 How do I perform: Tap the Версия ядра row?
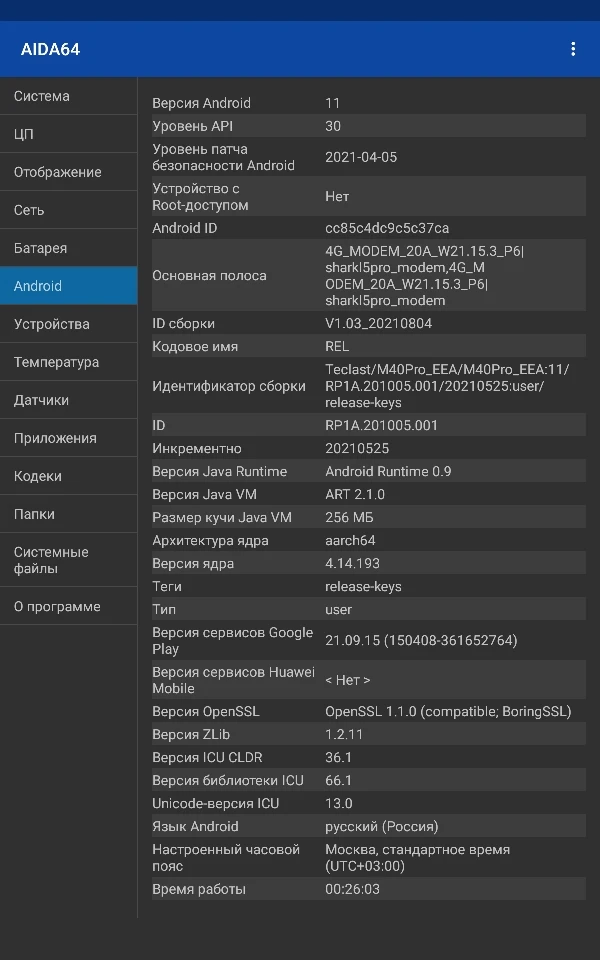368,563
